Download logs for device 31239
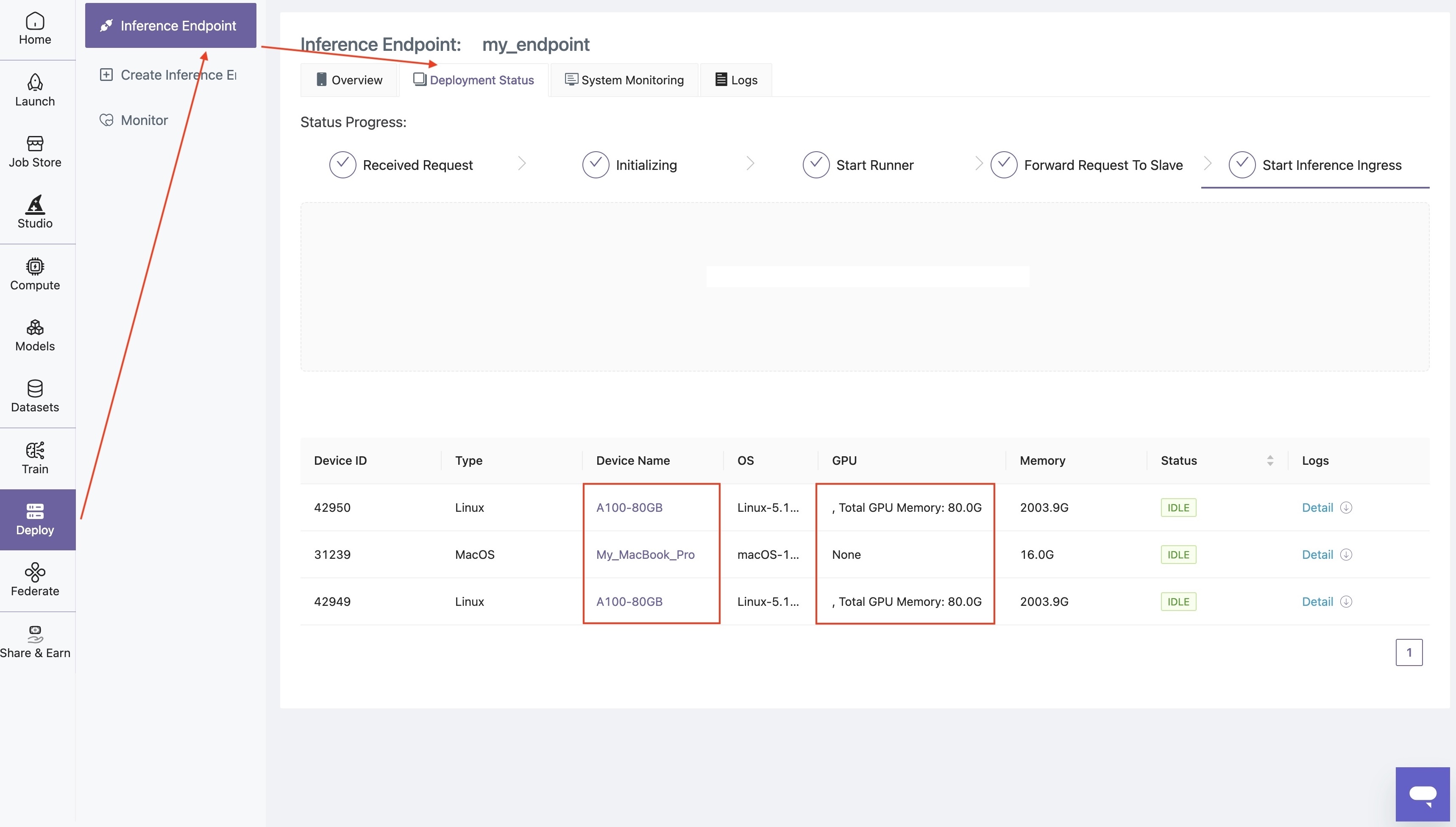Screen dimensions: 1456x827 [1346, 554]
